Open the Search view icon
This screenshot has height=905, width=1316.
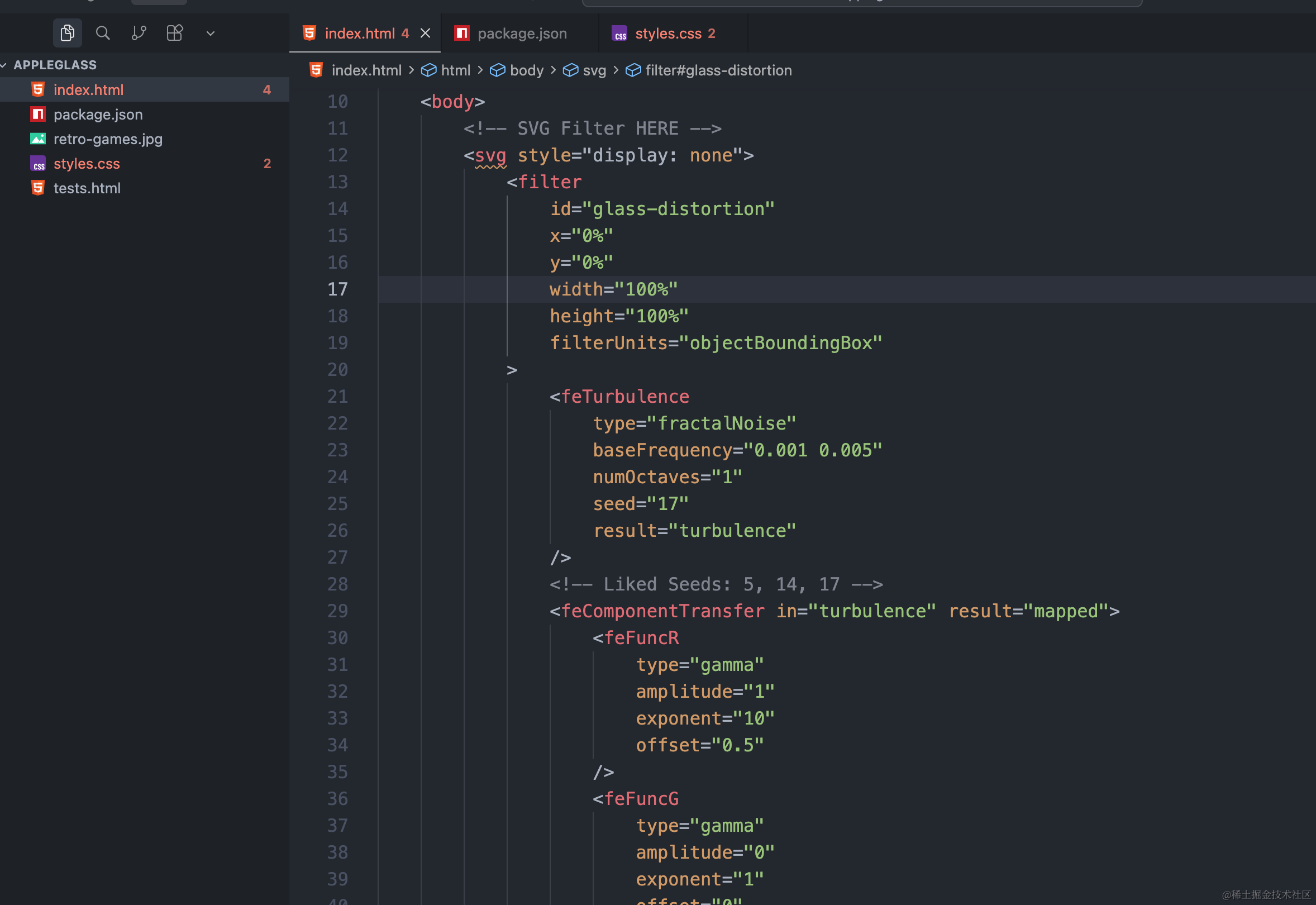click(x=103, y=33)
